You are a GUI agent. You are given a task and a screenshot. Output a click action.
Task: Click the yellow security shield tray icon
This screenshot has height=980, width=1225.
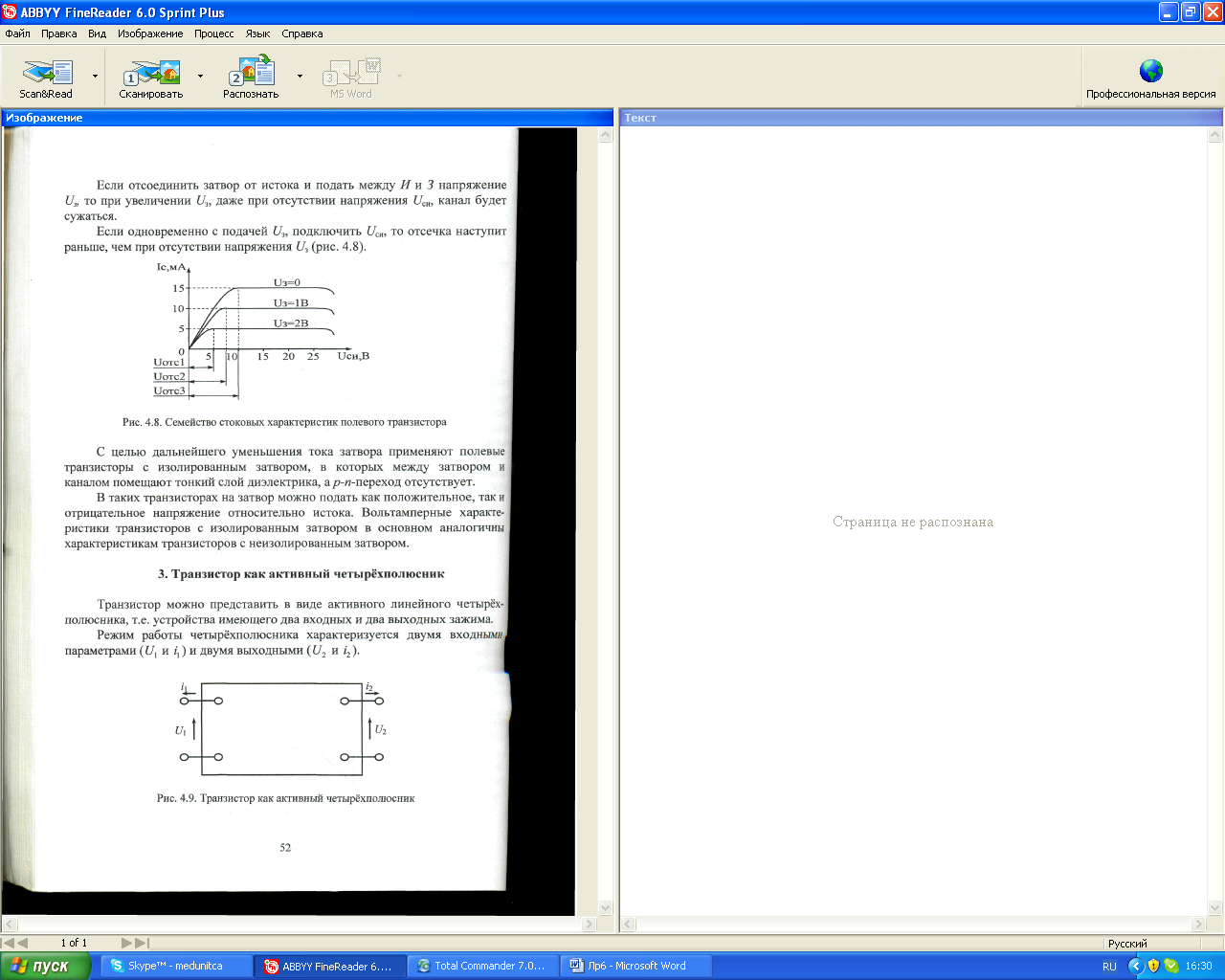(1153, 966)
